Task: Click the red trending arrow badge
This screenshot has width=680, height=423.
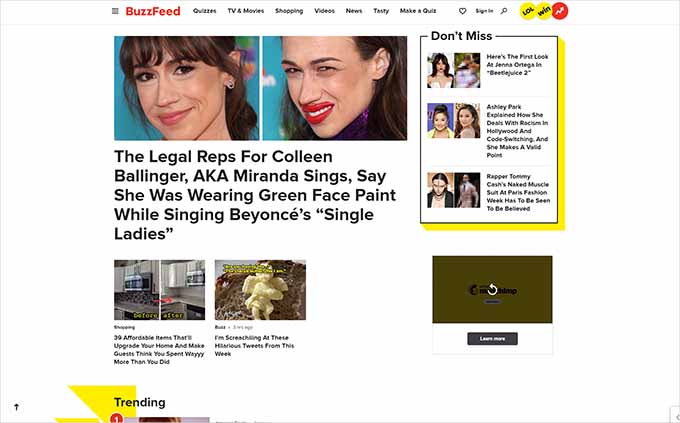Action: pos(560,11)
